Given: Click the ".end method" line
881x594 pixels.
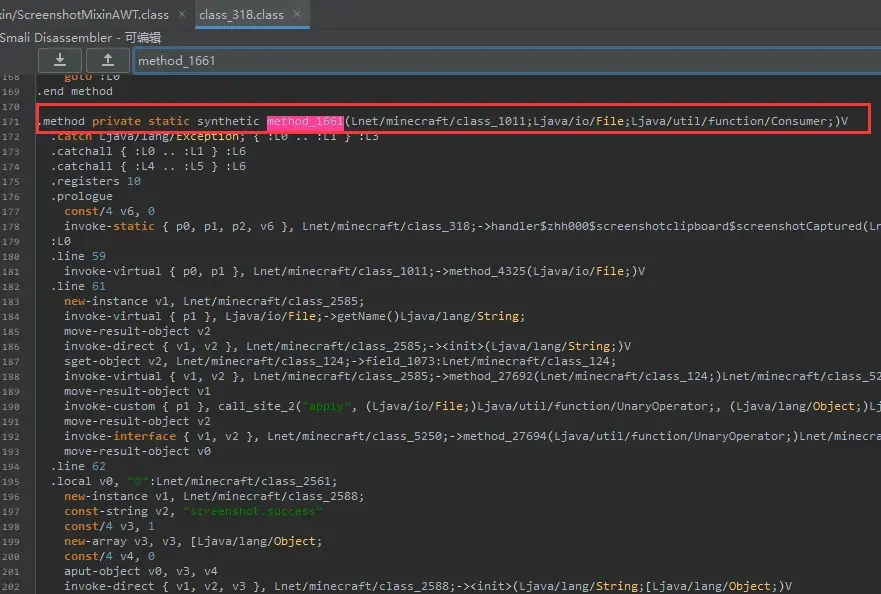Looking at the screenshot, I should (75, 91).
